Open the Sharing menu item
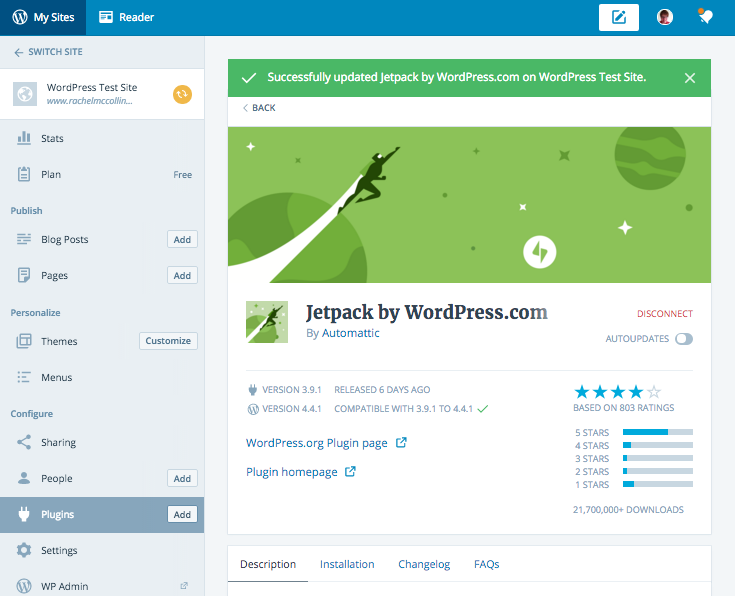The width and height of the screenshot is (735, 596). (102, 442)
